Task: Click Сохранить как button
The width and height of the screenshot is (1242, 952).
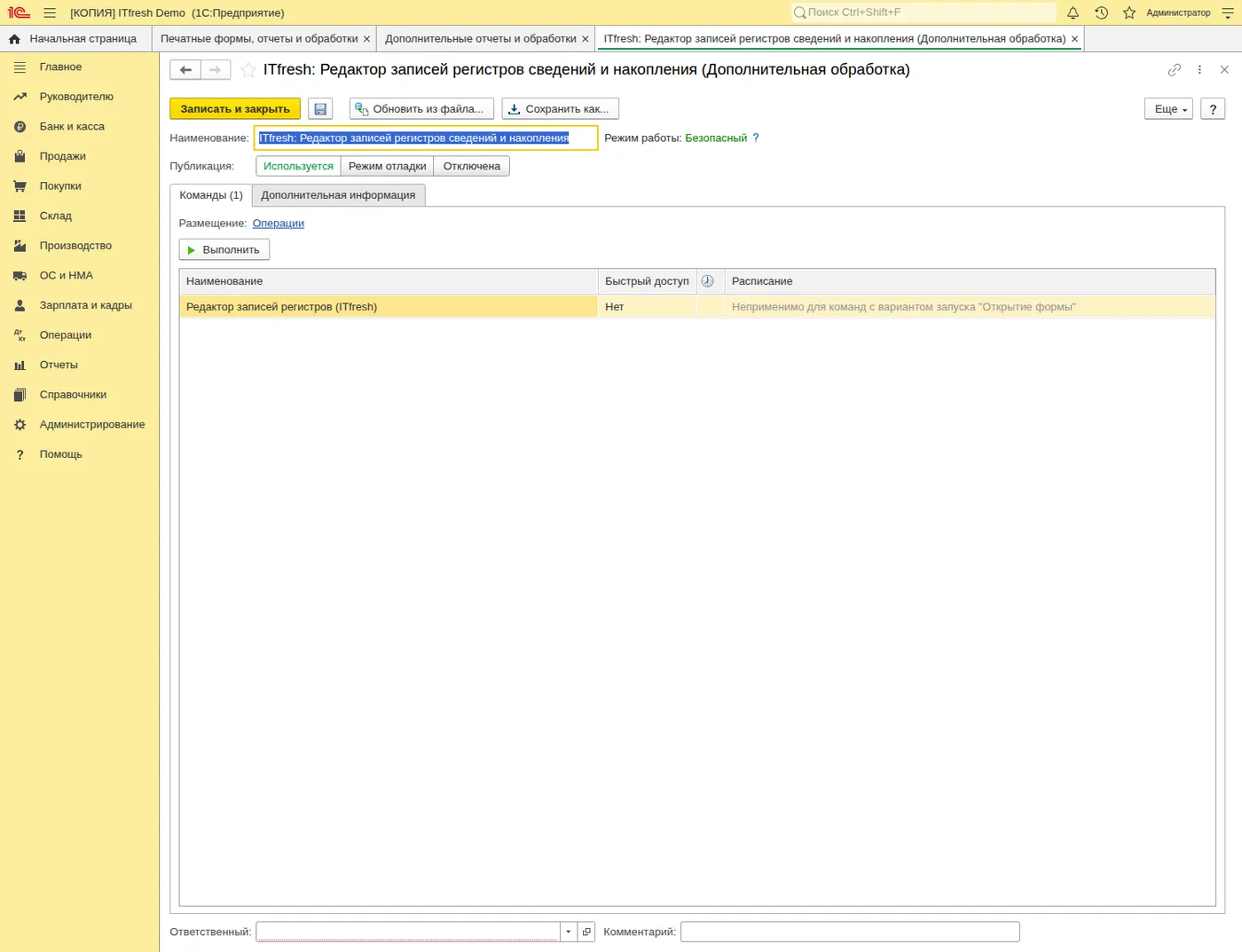Action: pos(561,109)
